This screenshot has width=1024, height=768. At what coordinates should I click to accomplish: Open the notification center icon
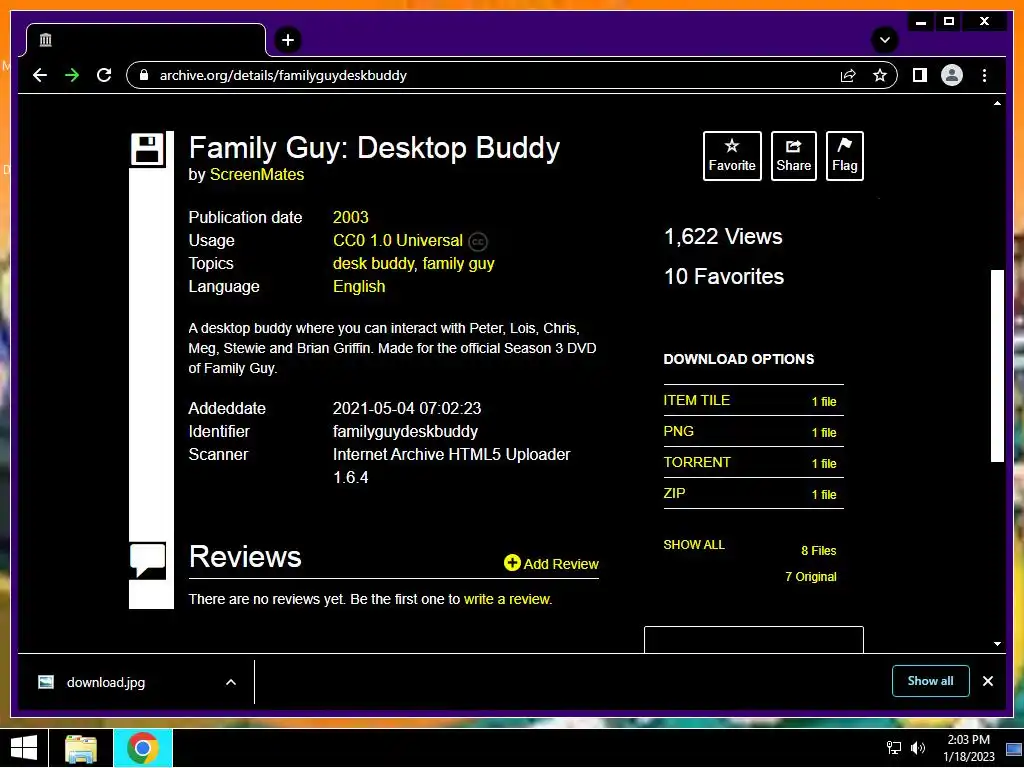point(1014,748)
